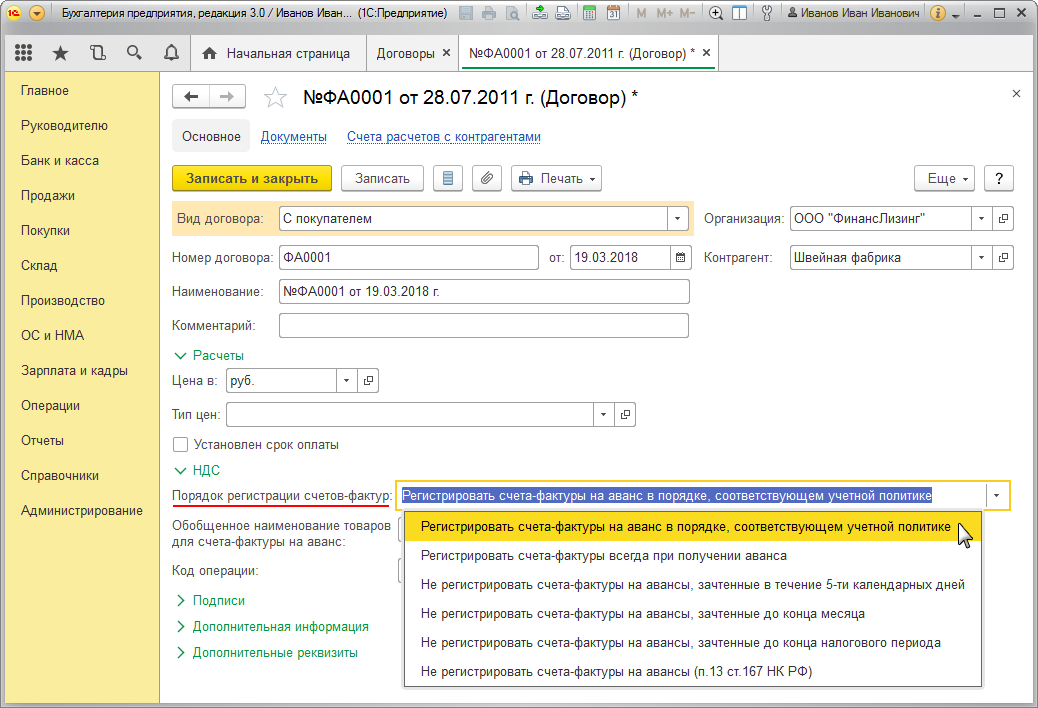Click the 1C main menu dropdown button

(x=37, y=13)
